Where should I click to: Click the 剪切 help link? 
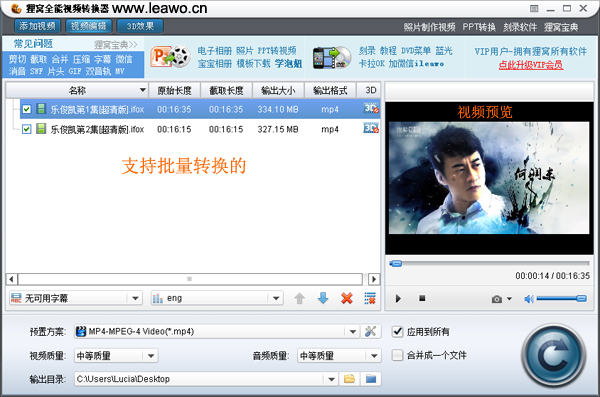[17, 59]
